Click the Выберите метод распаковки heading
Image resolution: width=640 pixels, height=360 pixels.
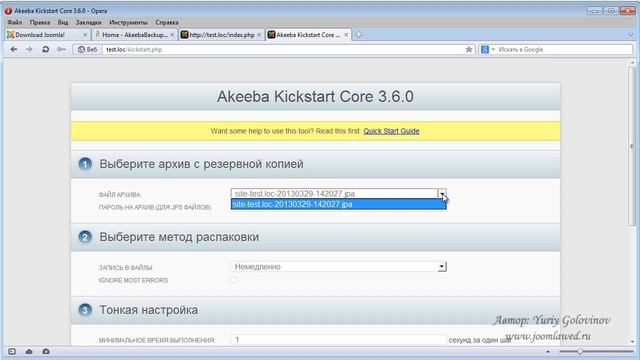(x=179, y=237)
